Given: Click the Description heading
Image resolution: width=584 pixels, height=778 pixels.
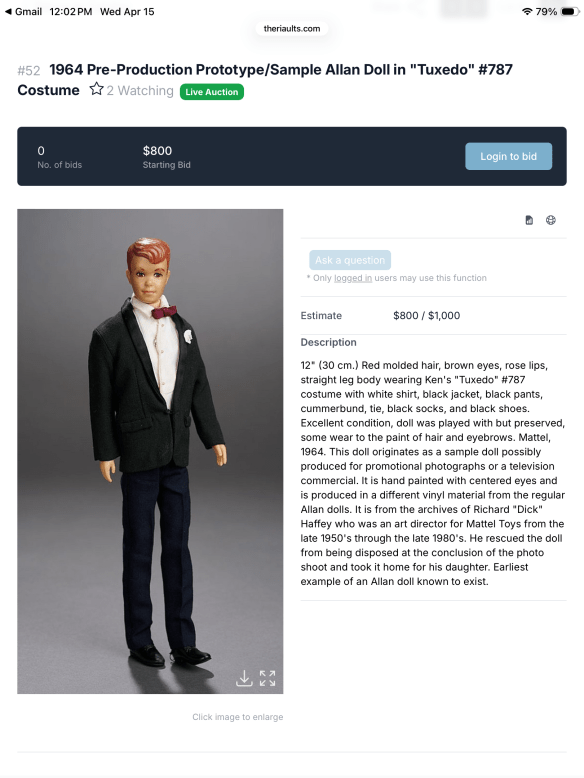Looking at the screenshot, I should (328, 342).
